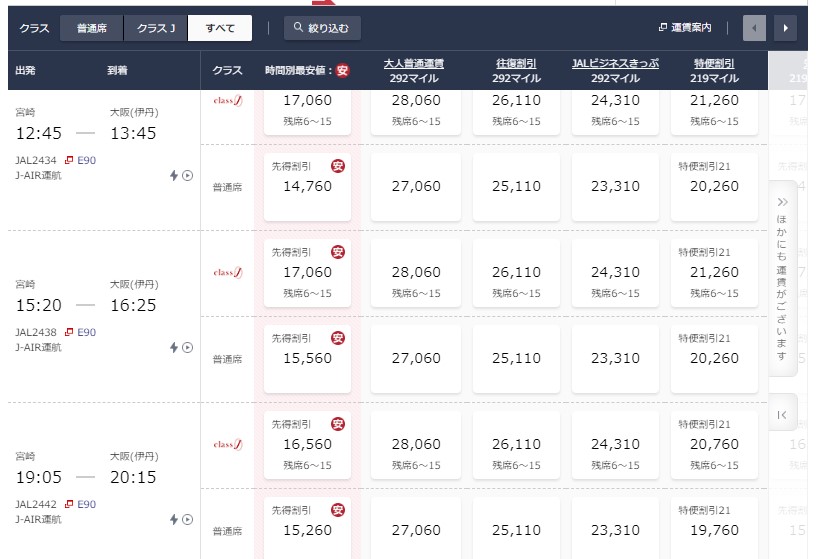Click the Class J logo in 19:05 flight row
The image size is (821, 559).
click(228, 444)
